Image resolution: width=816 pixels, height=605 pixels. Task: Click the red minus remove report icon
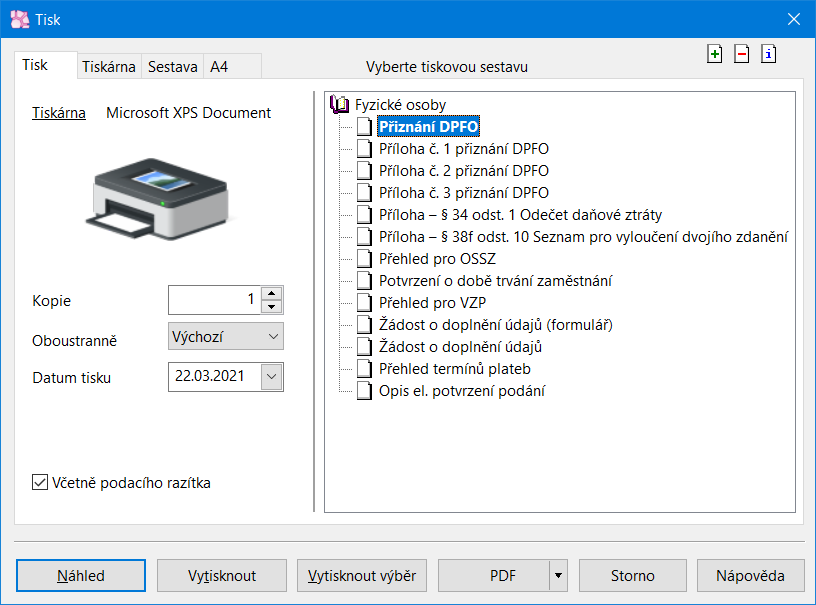tap(742, 54)
